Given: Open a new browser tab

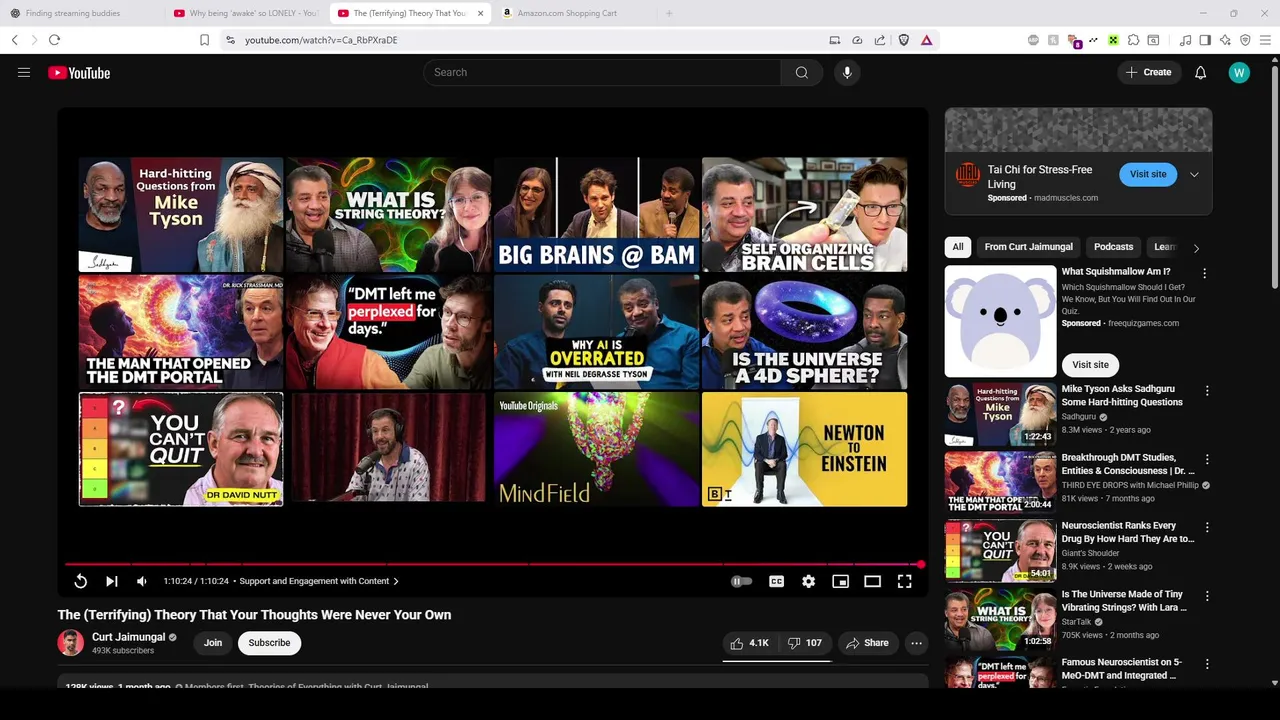Looking at the screenshot, I should point(669,13).
